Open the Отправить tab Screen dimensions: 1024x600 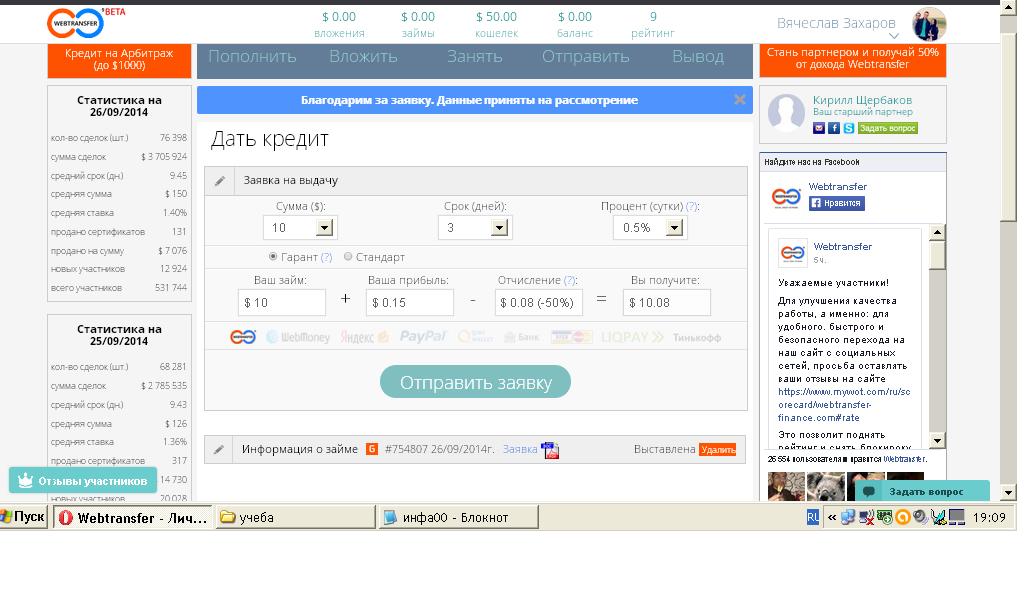pos(585,57)
